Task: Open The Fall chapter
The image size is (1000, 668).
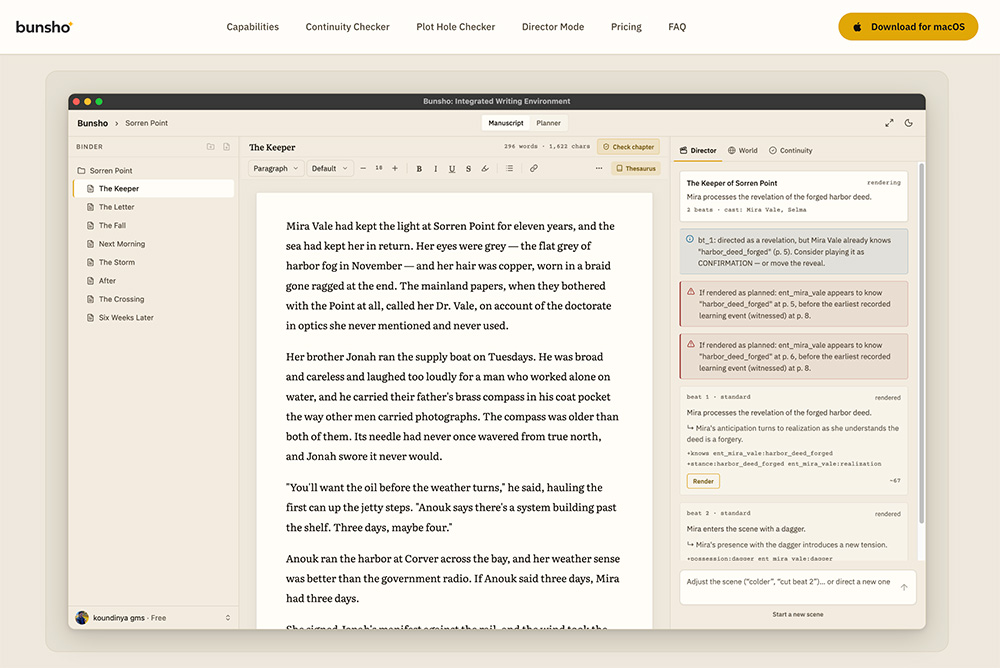Action: pos(153,225)
